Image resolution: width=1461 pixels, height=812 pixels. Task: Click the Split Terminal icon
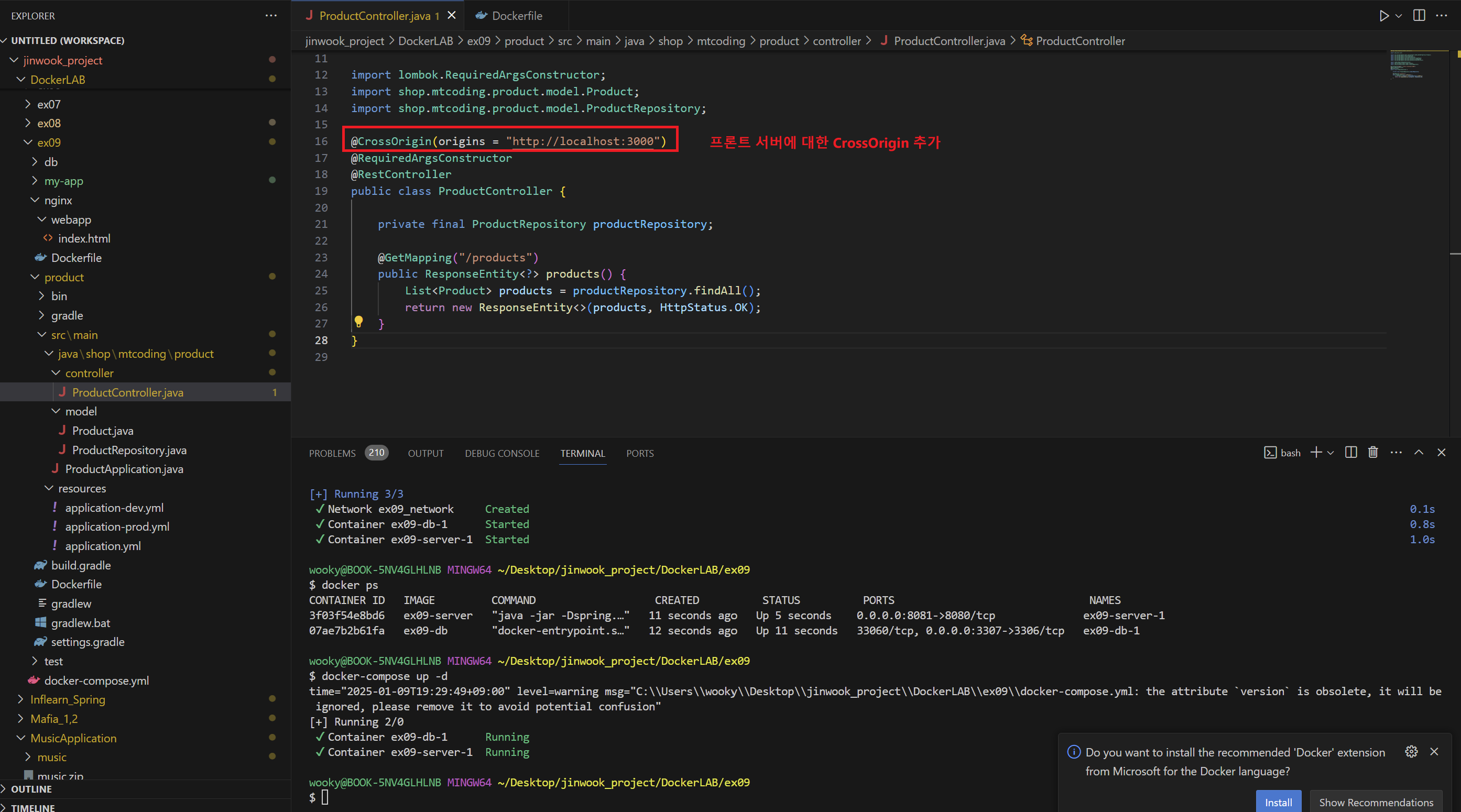tap(1350, 453)
